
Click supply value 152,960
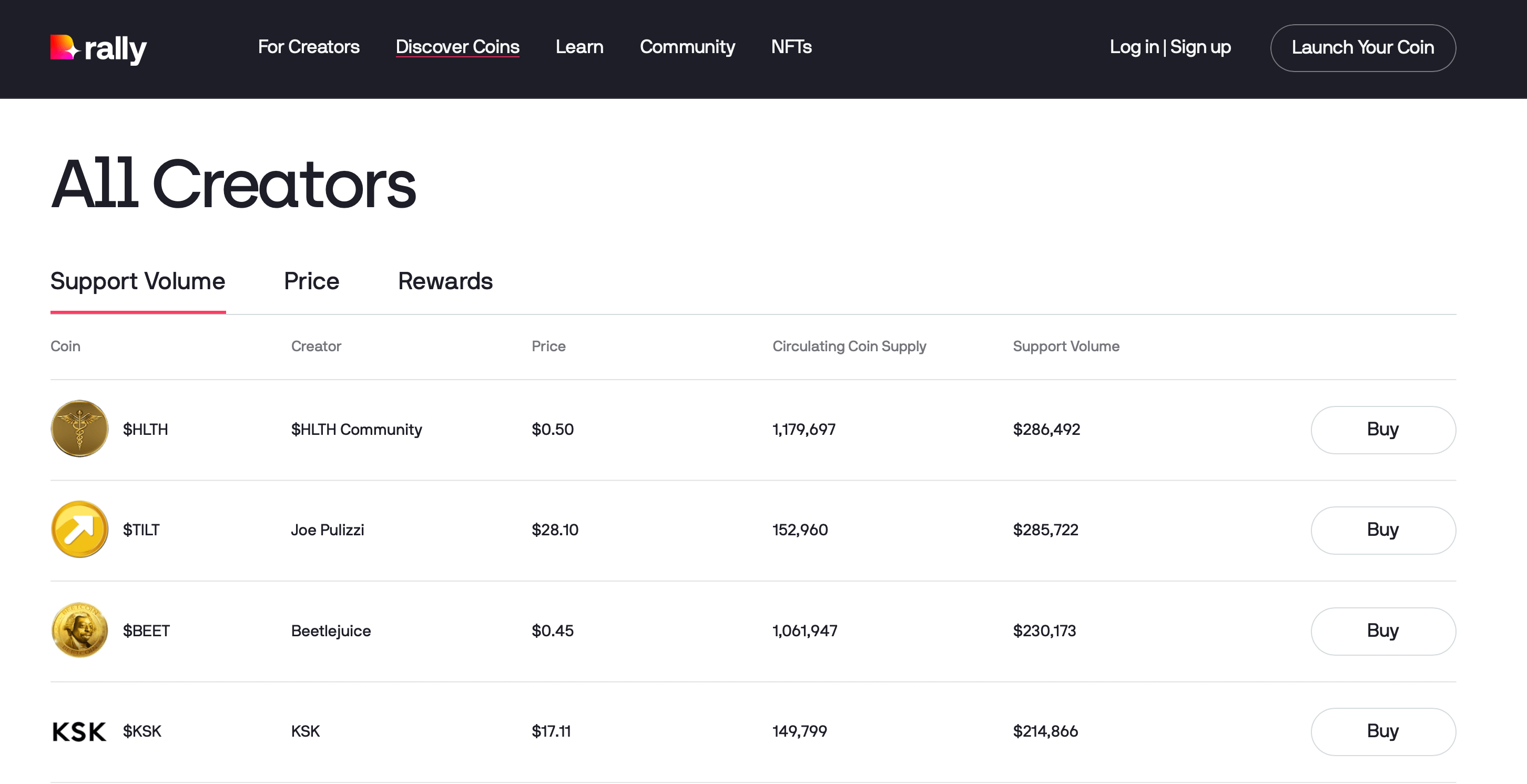pos(800,530)
